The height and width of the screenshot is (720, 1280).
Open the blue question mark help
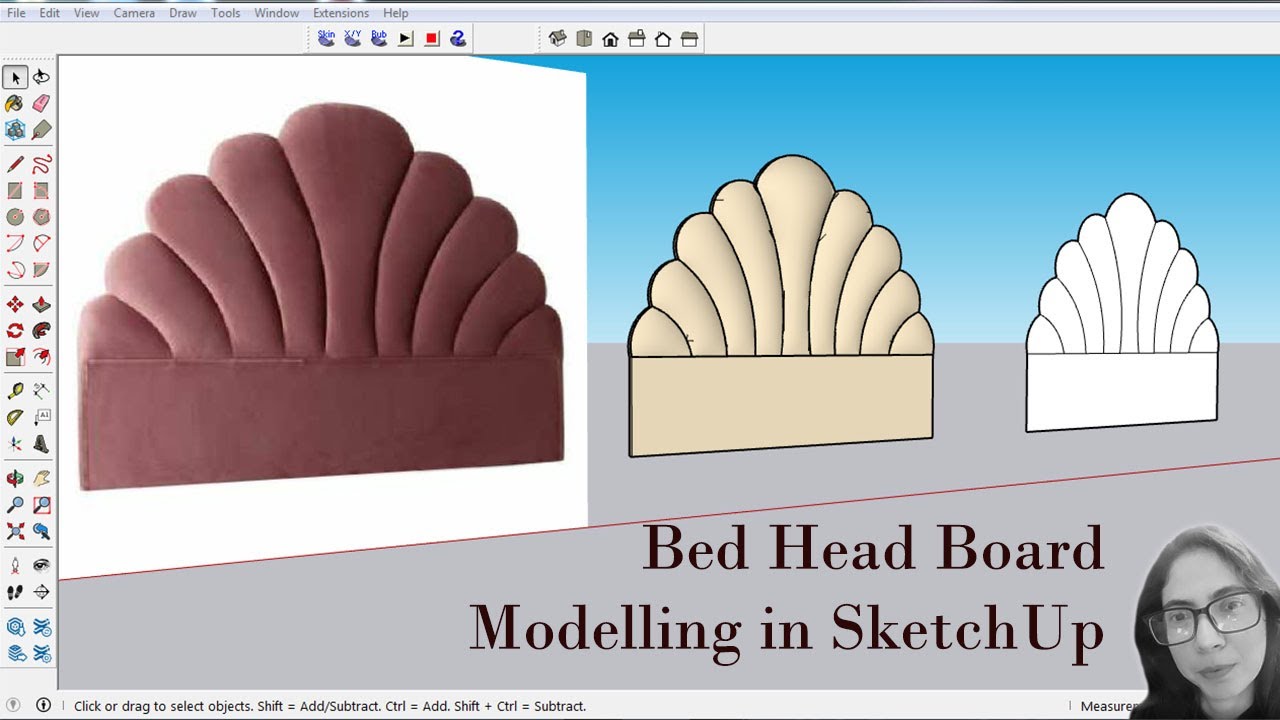(458, 39)
